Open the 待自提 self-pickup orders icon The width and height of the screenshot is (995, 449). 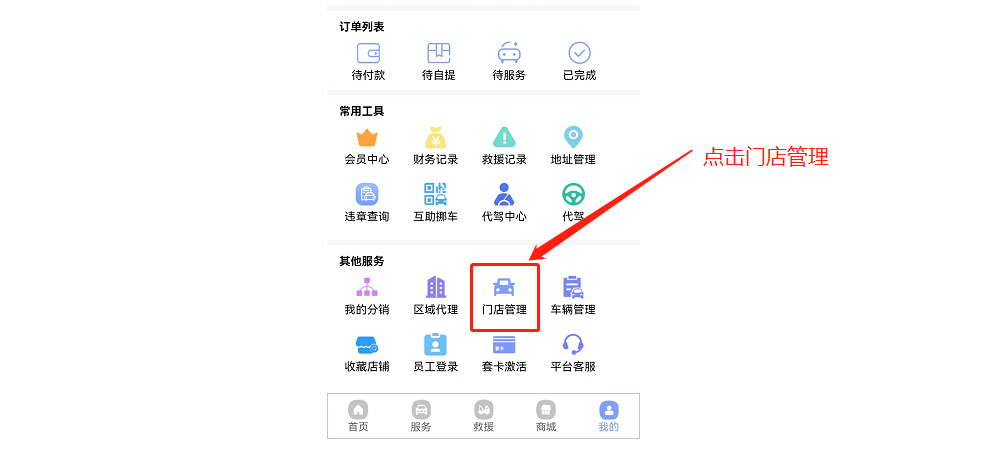(438, 53)
